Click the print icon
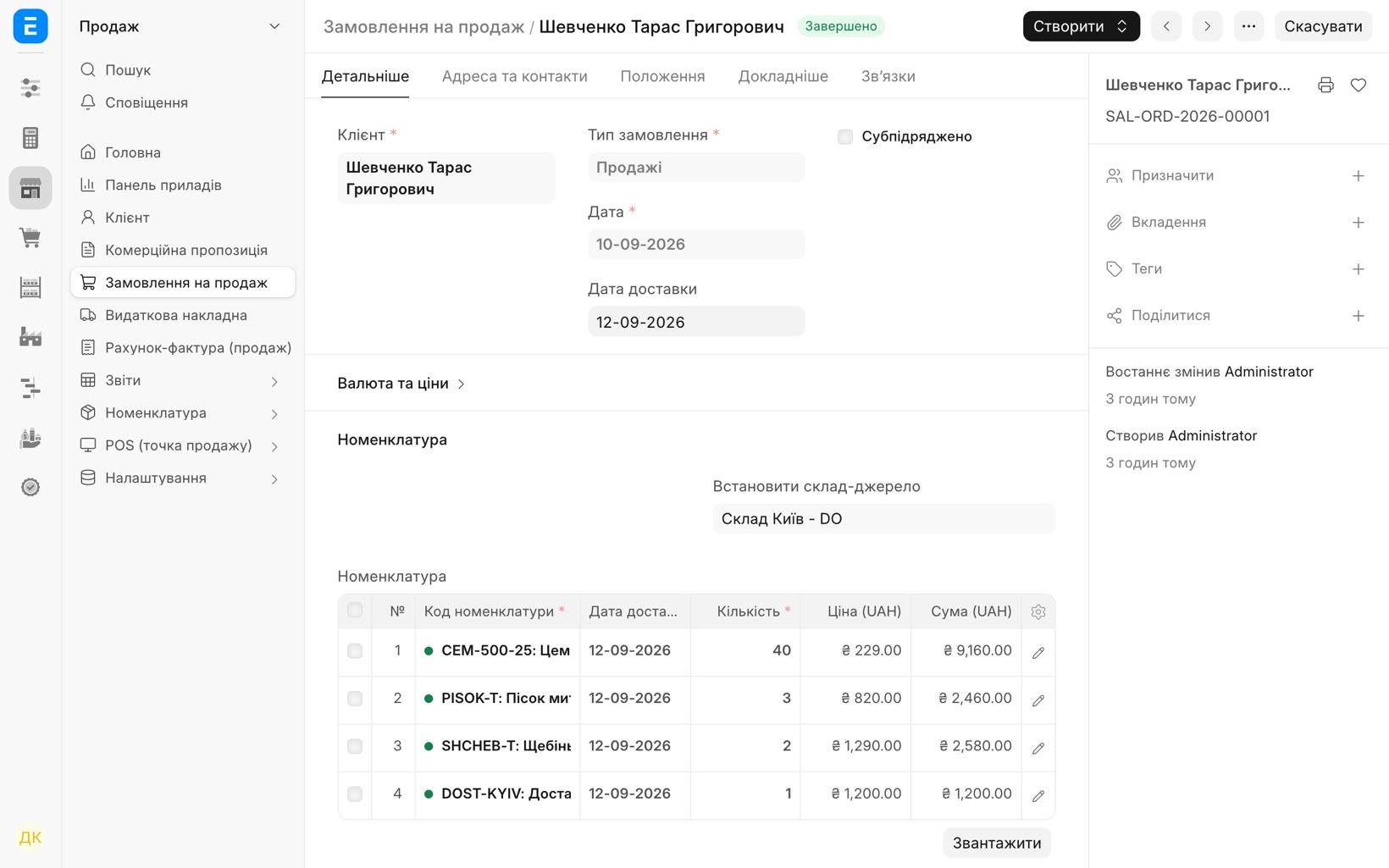 point(1325,85)
